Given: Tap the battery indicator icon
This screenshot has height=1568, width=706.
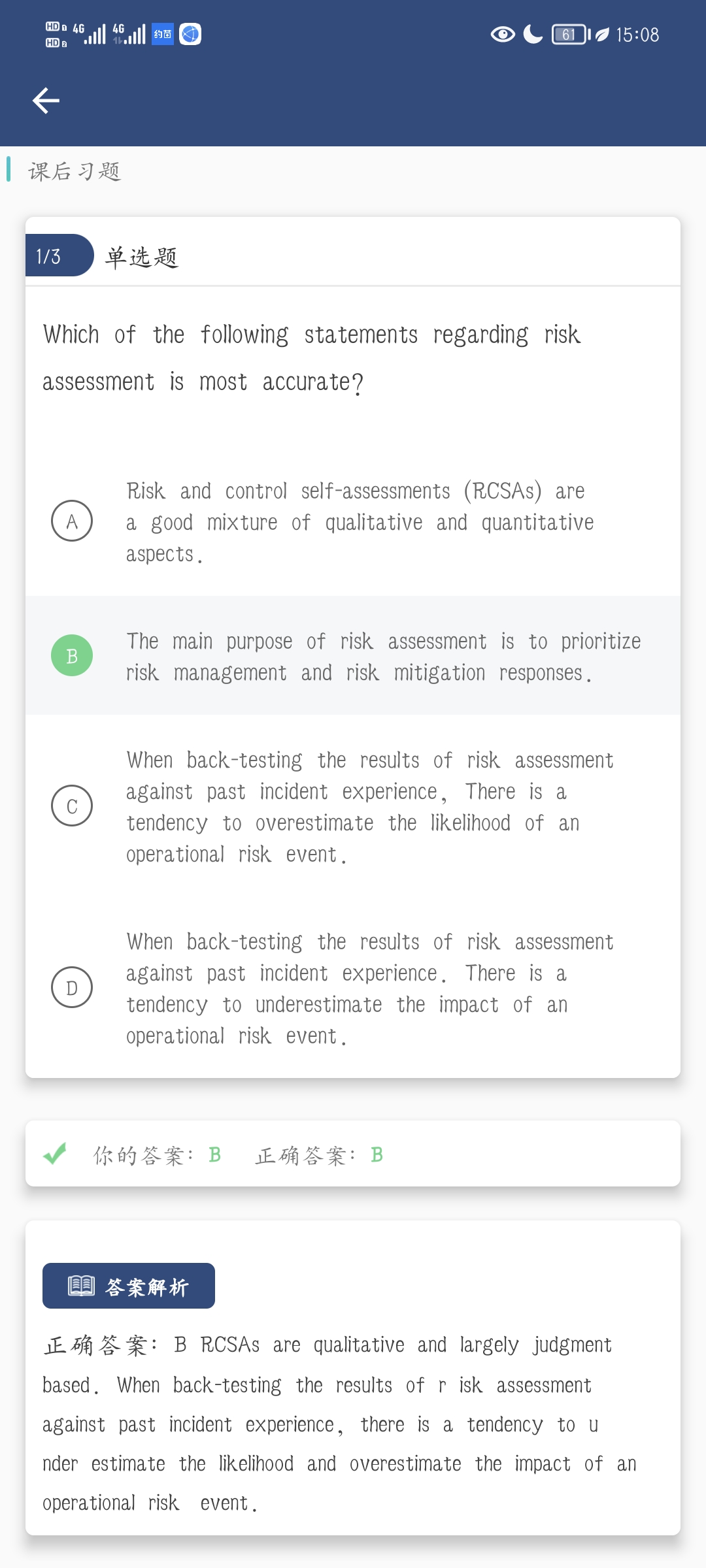Looking at the screenshot, I should click(x=570, y=35).
